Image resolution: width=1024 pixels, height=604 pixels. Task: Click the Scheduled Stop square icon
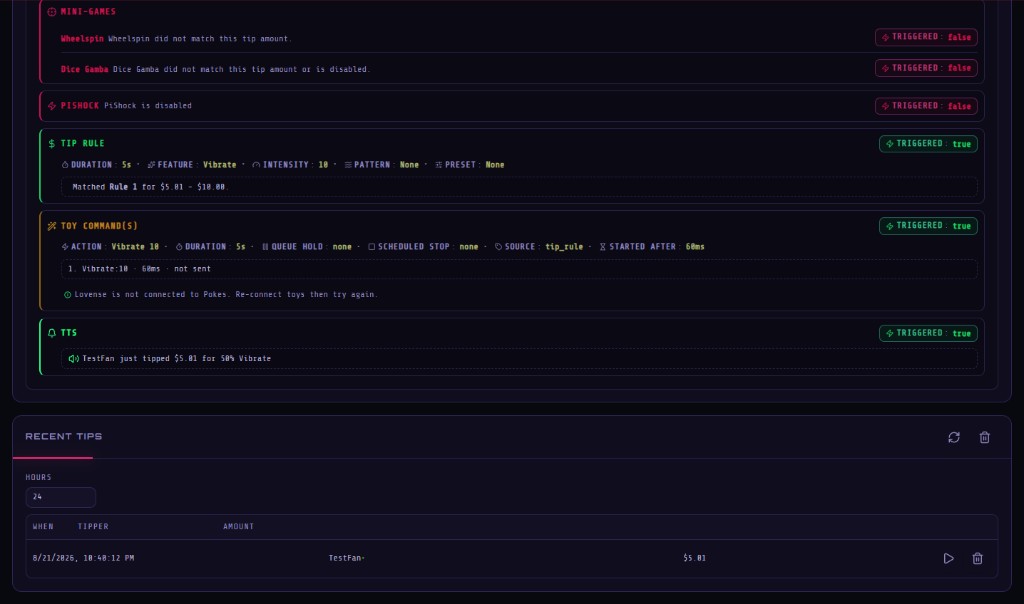[372, 247]
